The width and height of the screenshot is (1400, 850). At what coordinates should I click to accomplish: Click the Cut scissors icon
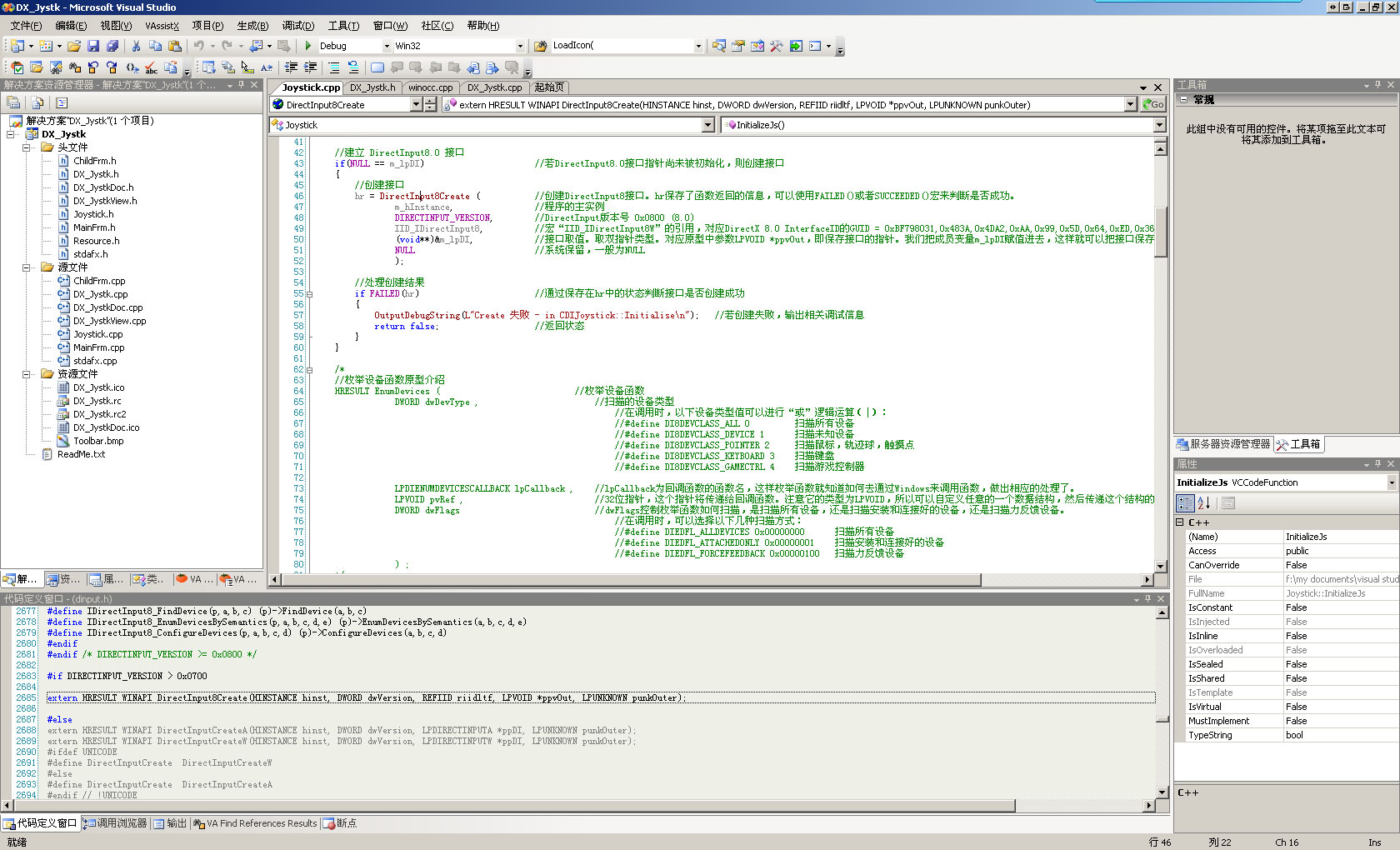pyautogui.click(x=136, y=46)
